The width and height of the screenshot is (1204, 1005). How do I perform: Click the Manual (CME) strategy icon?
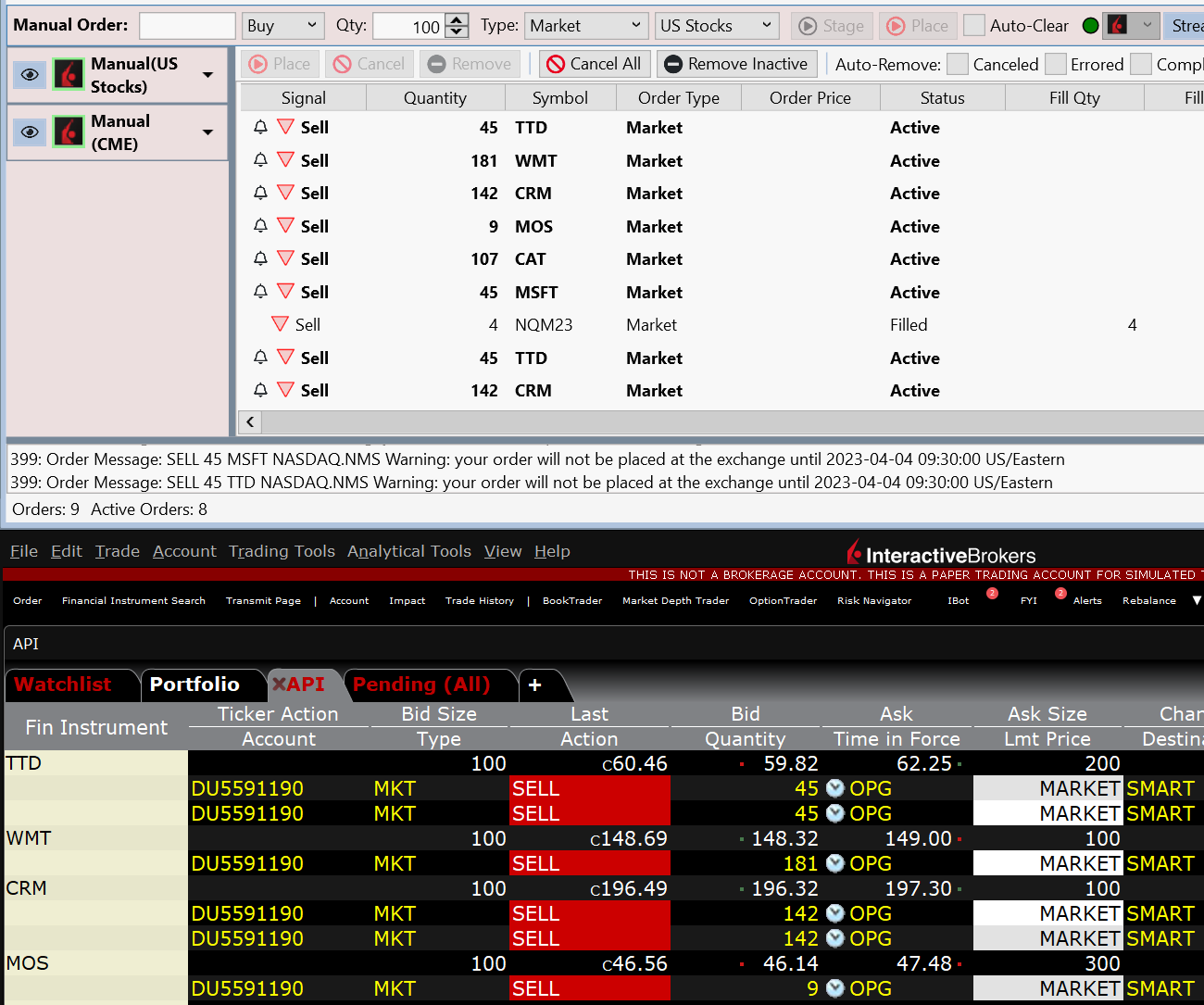[69, 132]
